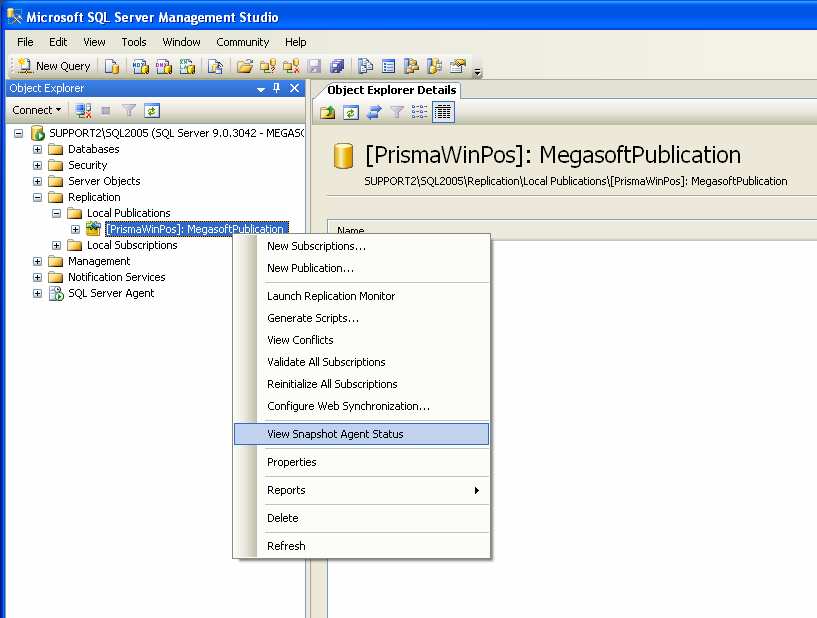
Task: Select View Conflicts menu entry
Action: pos(362,340)
